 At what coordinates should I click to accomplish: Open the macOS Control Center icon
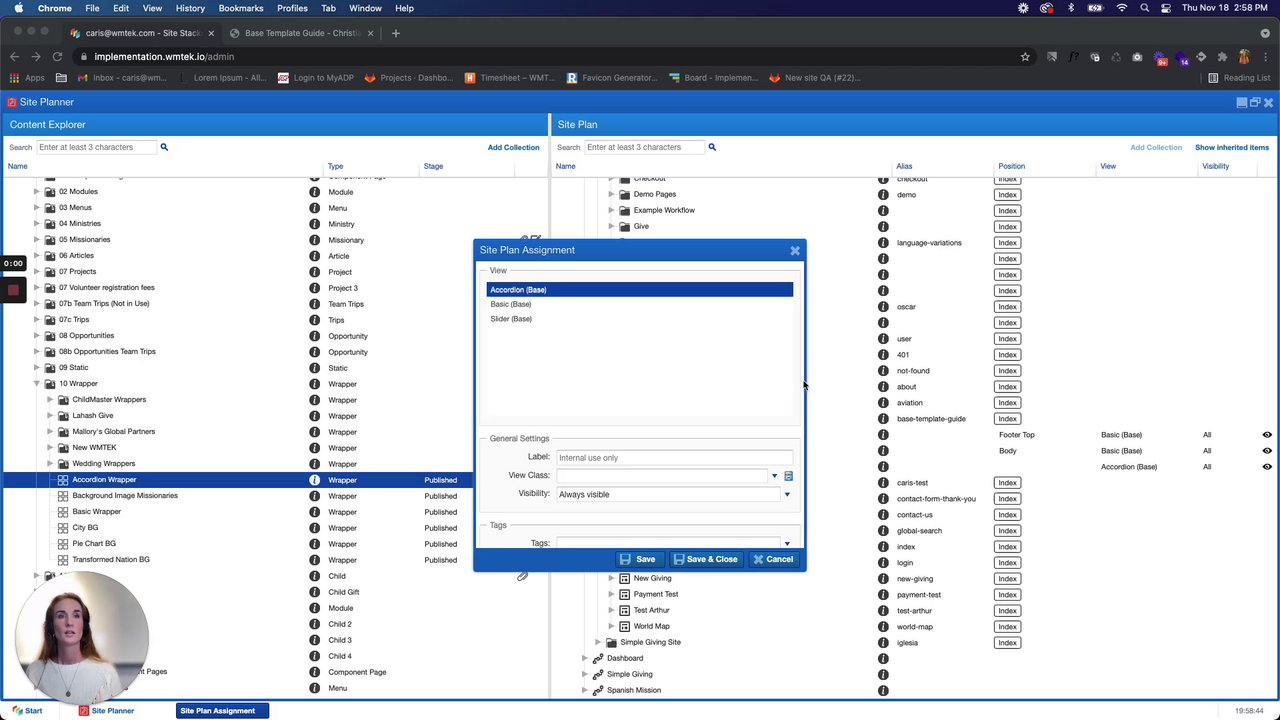click(x=1166, y=8)
